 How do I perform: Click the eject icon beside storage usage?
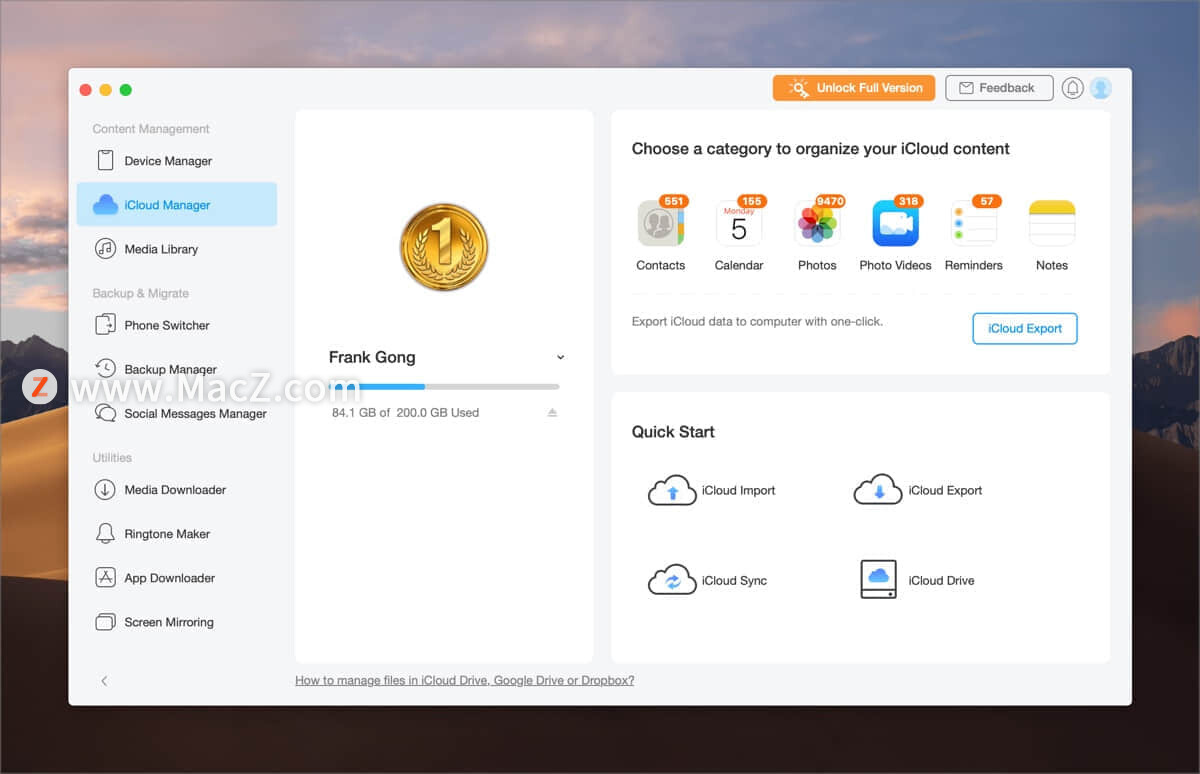point(552,413)
